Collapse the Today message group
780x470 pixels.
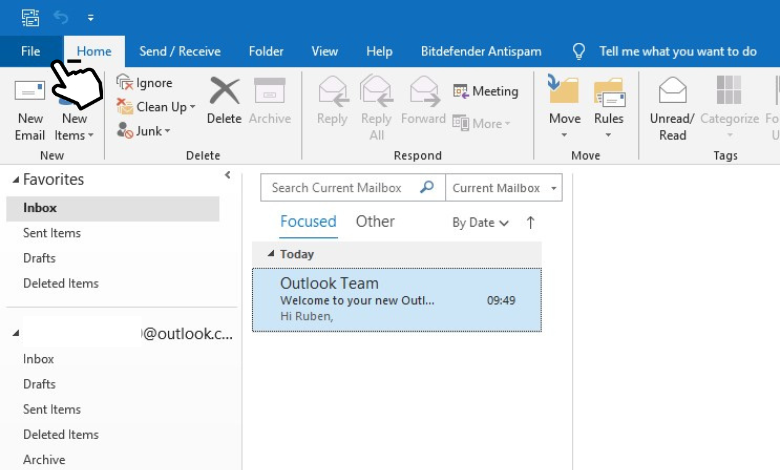[271, 254]
